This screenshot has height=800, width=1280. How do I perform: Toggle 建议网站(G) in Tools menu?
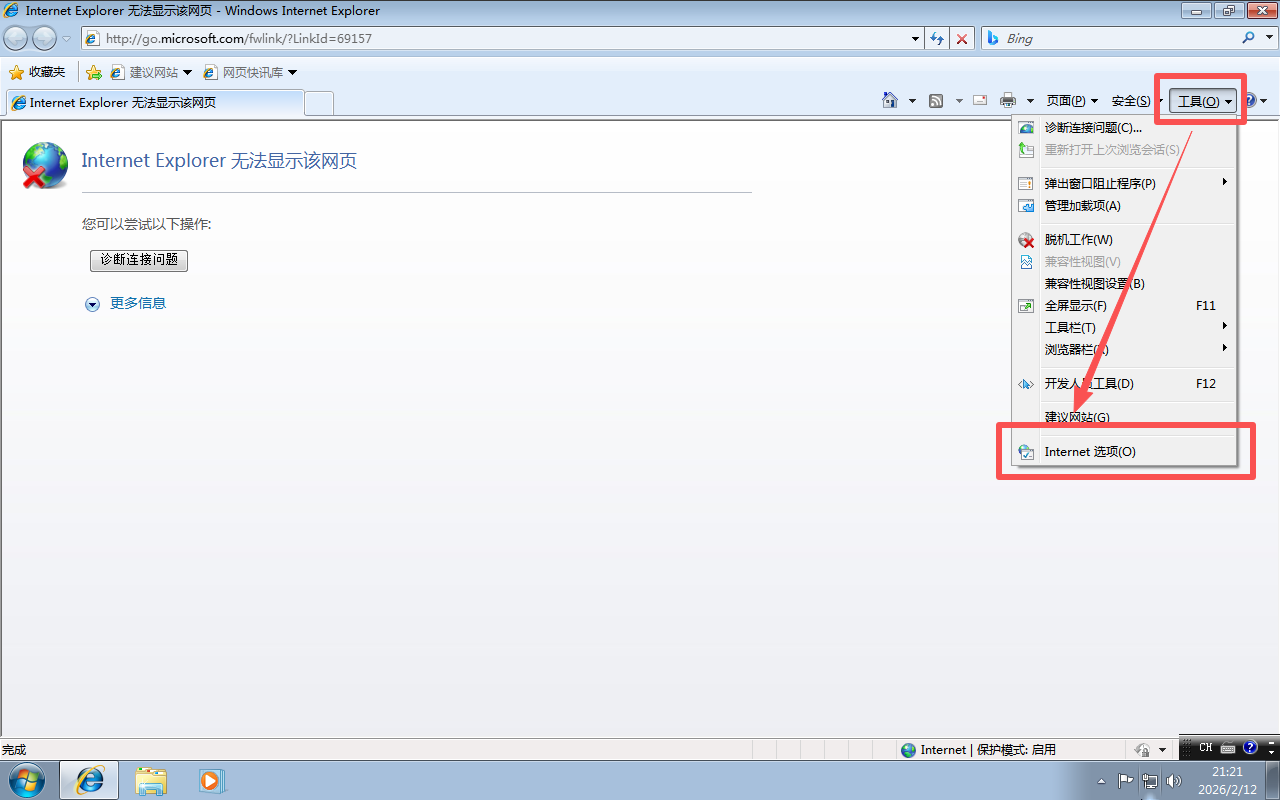[x=1125, y=418]
